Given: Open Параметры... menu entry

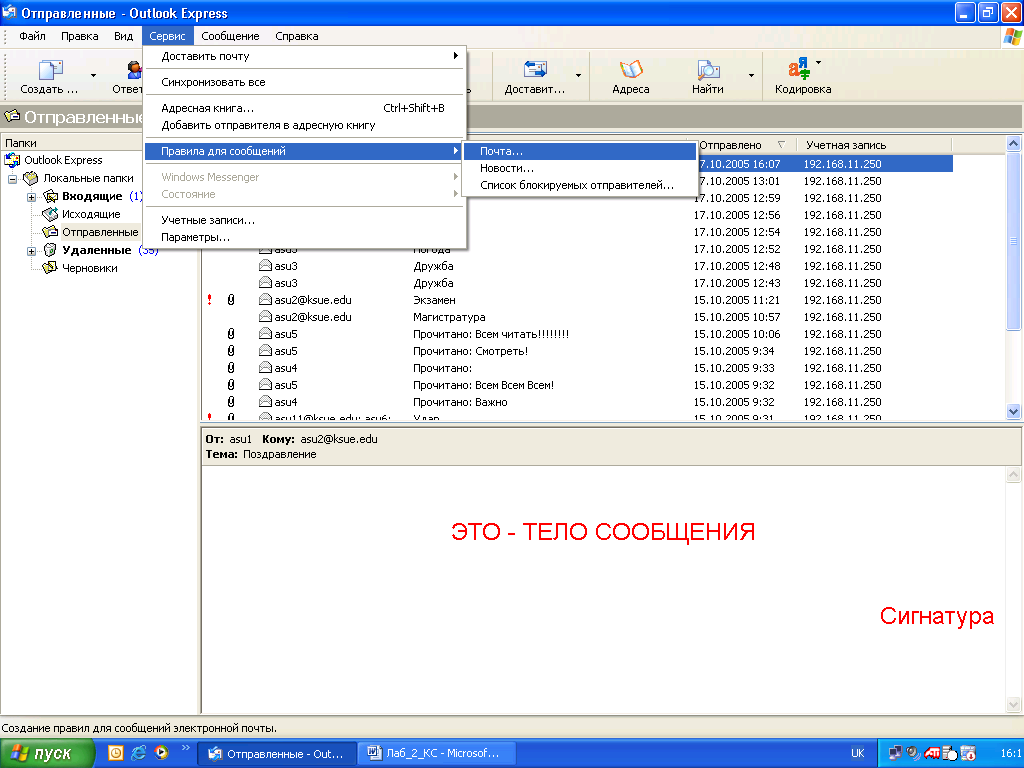Looking at the screenshot, I should pyautogui.click(x=304, y=238).
